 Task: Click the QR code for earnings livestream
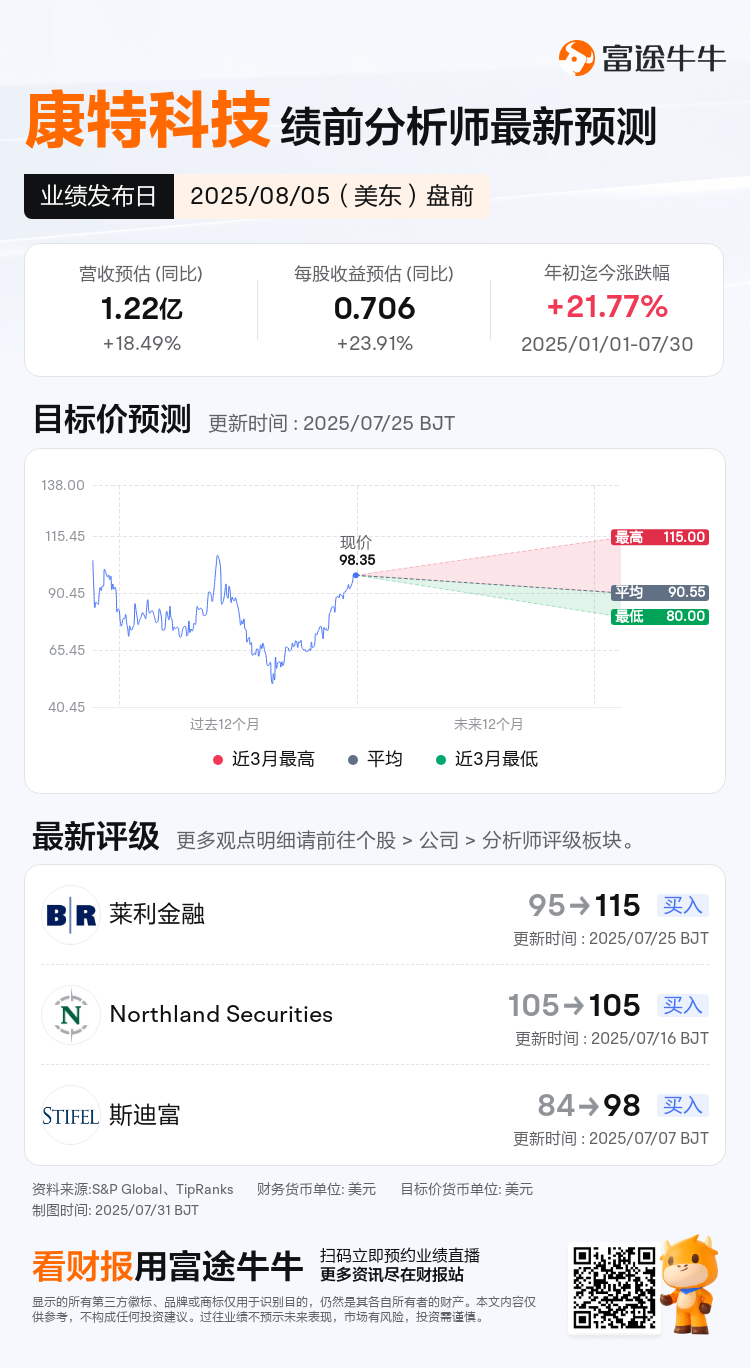coord(613,1288)
